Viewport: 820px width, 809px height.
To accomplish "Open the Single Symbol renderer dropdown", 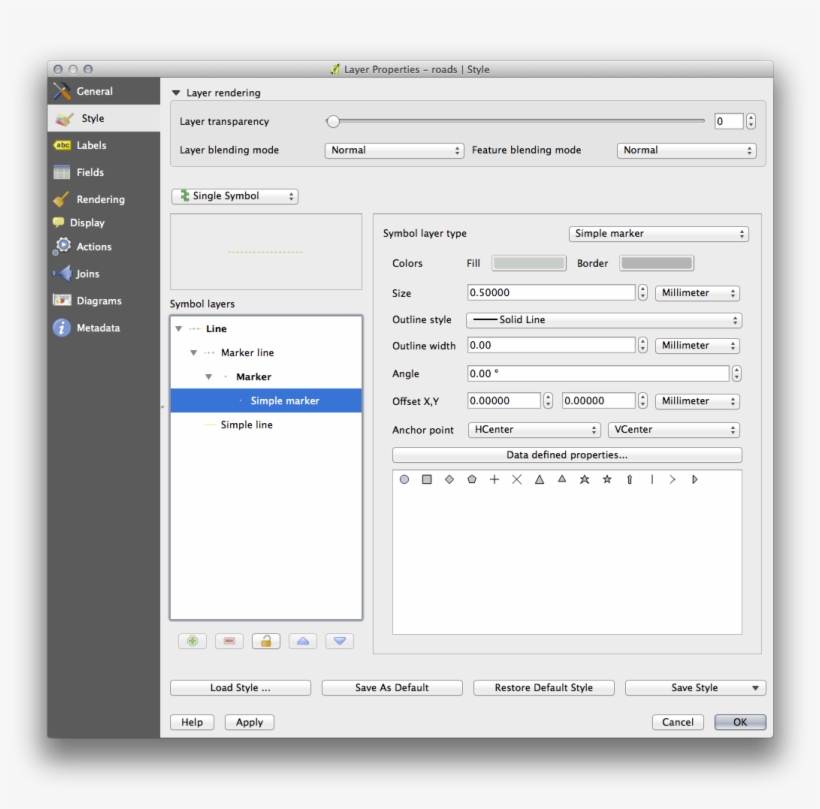I will [235, 196].
